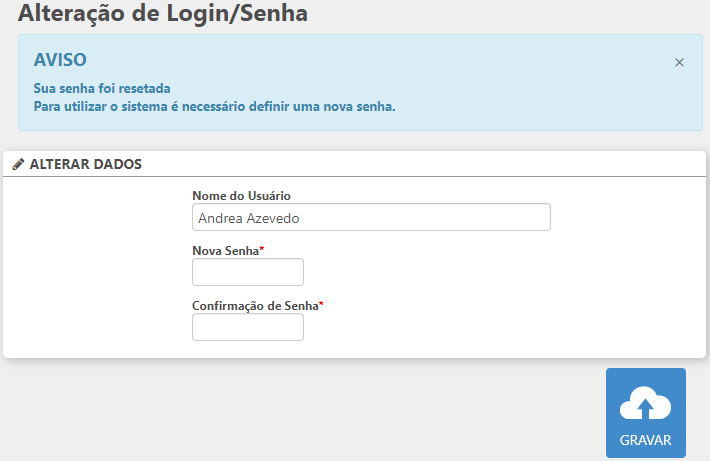The width and height of the screenshot is (710, 461).
Task: Click the Nome do Usuário field label
Action: pos(241,195)
